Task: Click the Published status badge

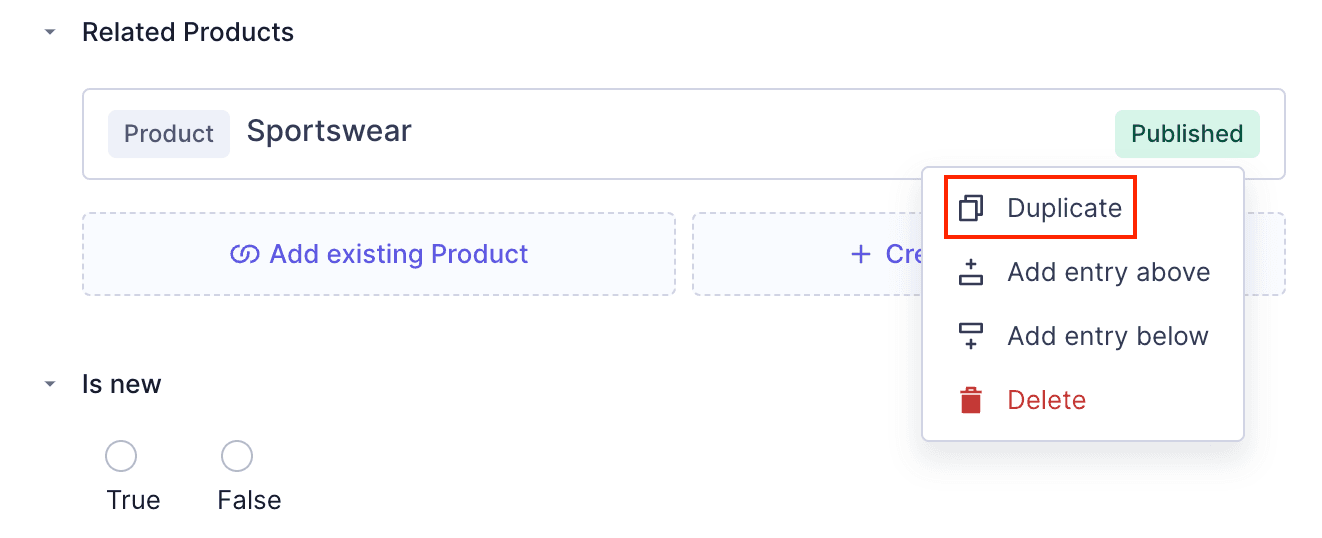Action: 1186,134
